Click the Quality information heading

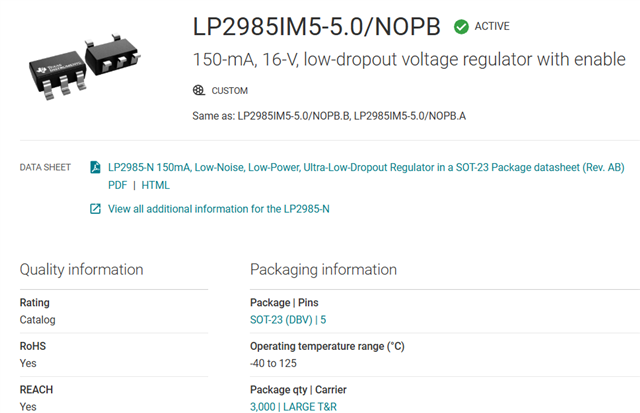(81, 270)
